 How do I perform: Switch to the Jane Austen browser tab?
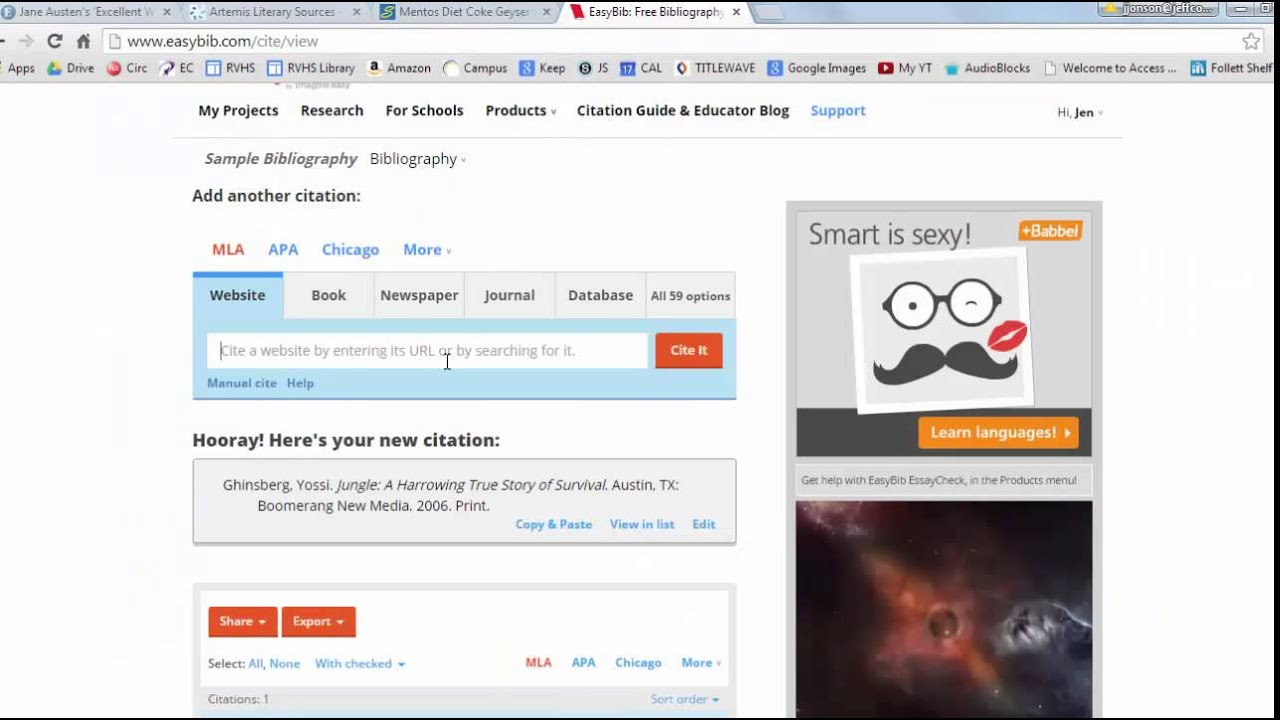(85, 12)
